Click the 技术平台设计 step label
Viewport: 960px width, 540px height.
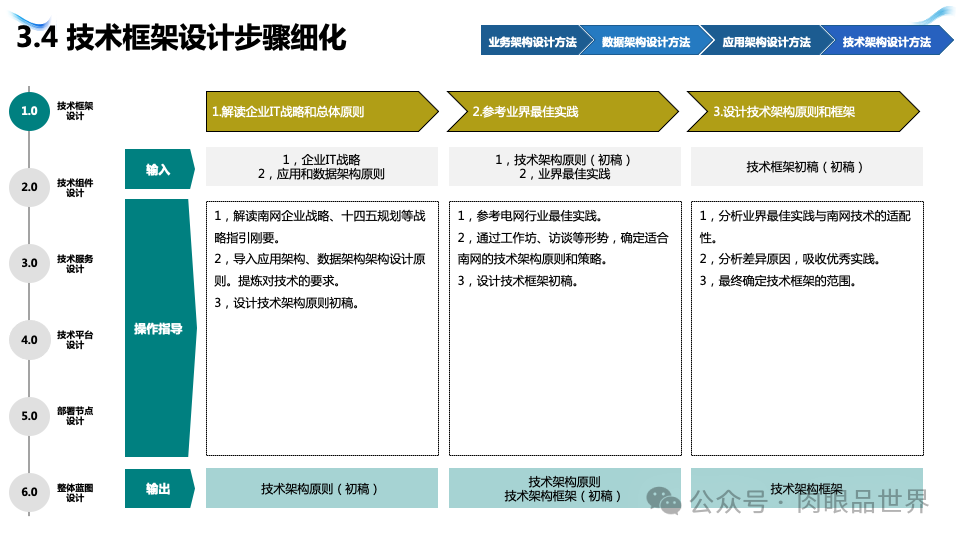coord(75,340)
